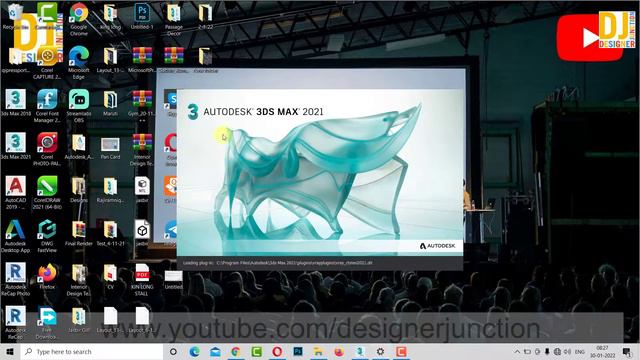Open Gym_20-11 RAR archive

[x=142, y=105]
